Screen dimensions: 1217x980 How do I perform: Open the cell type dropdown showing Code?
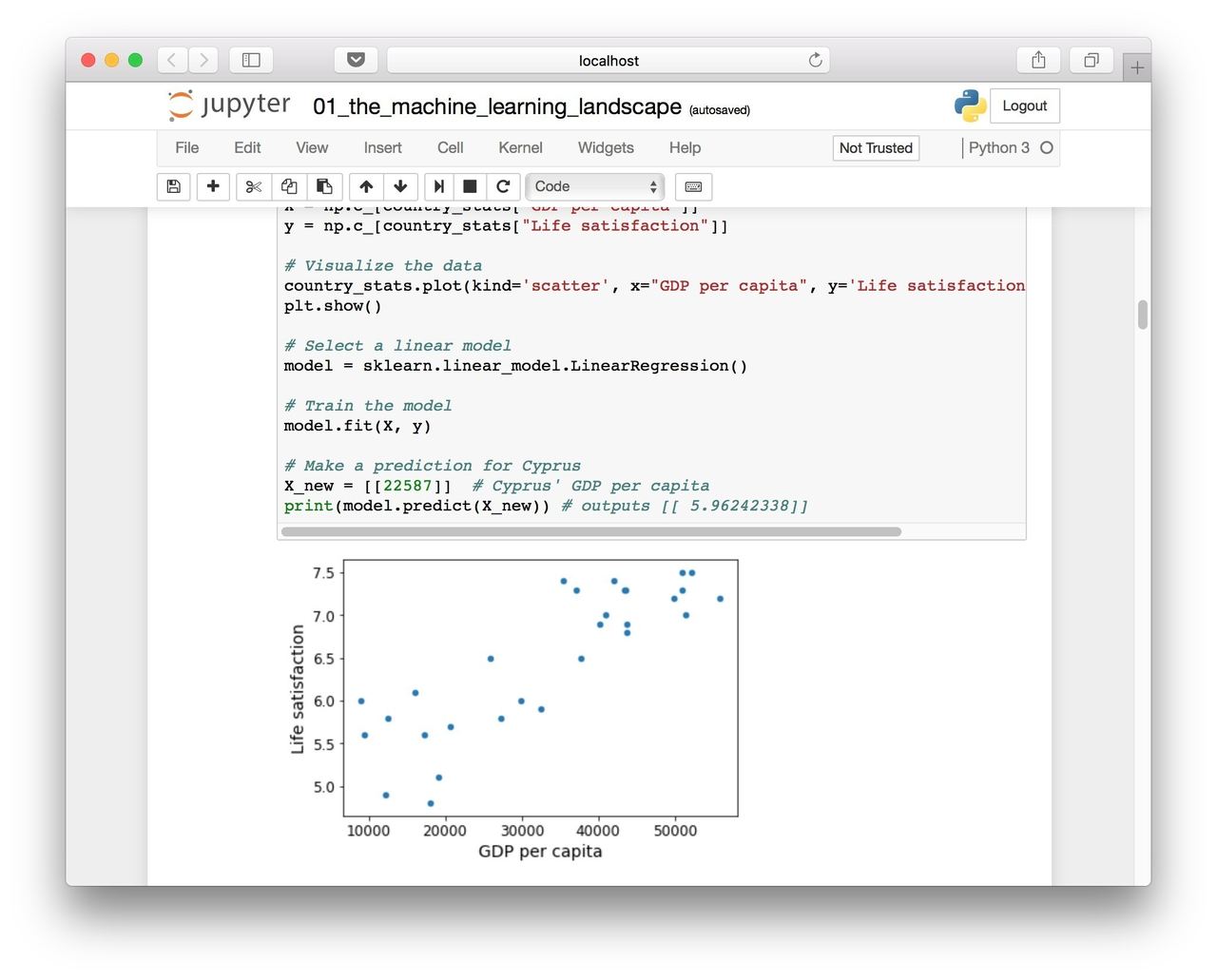594,186
